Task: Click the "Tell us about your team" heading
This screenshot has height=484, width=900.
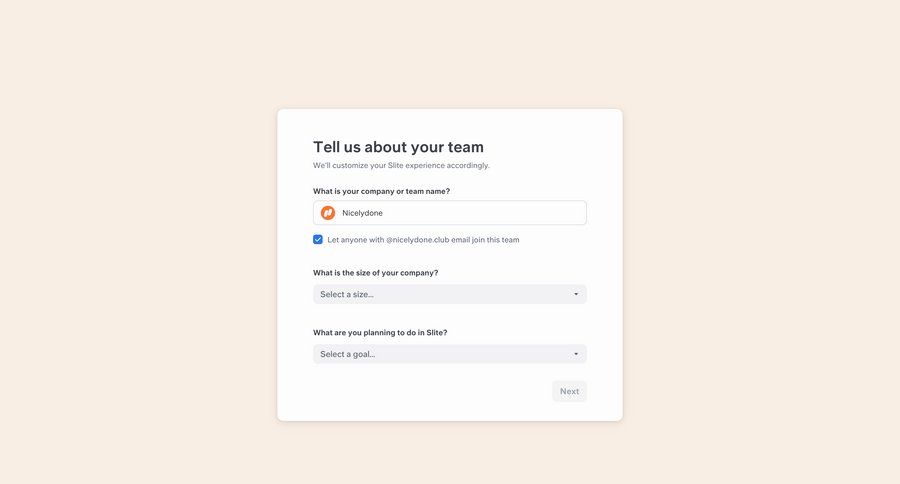Action: tap(398, 147)
